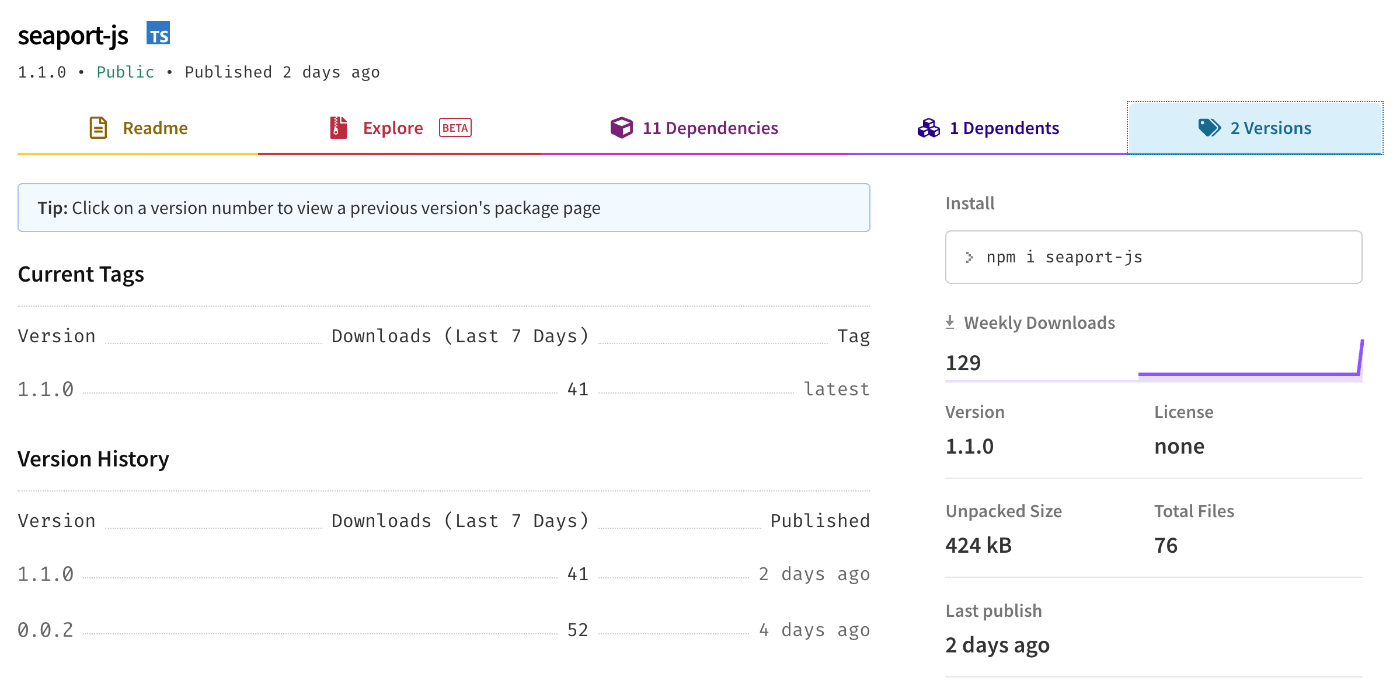Screen dimensions: 1400x695
Task: Click the Current Tags heading
Action: [x=81, y=274]
